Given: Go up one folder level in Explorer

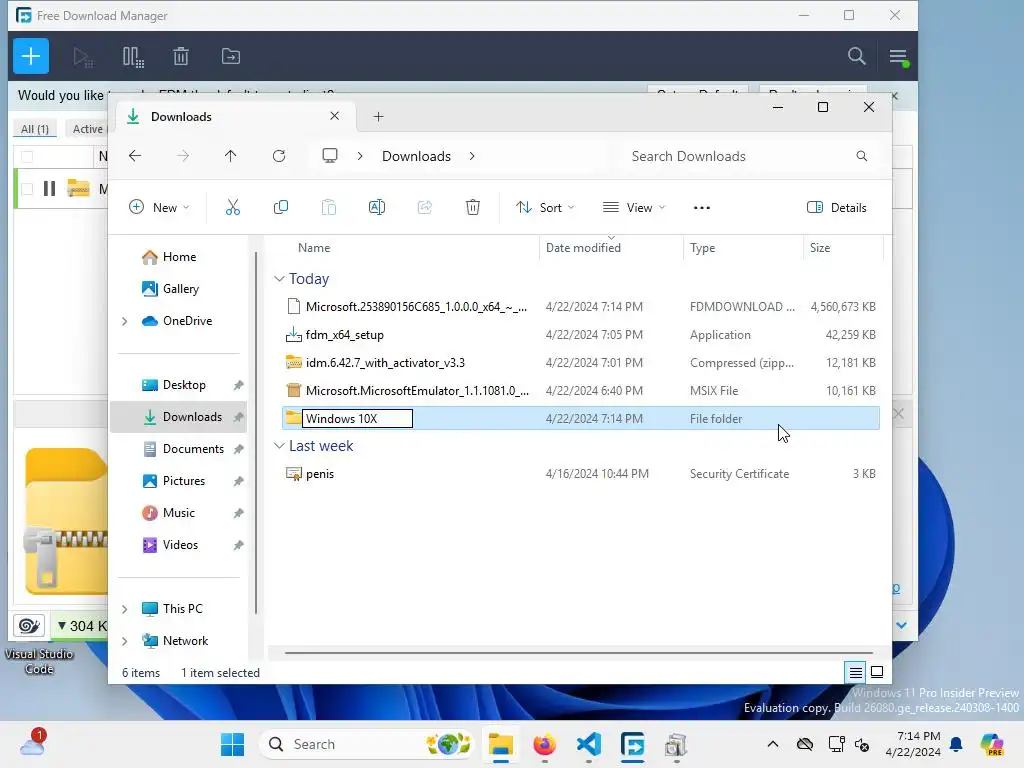Looking at the screenshot, I should tap(231, 156).
